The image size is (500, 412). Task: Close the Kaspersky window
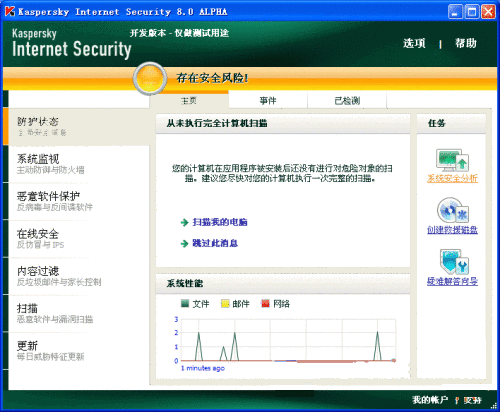coord(488,12)
